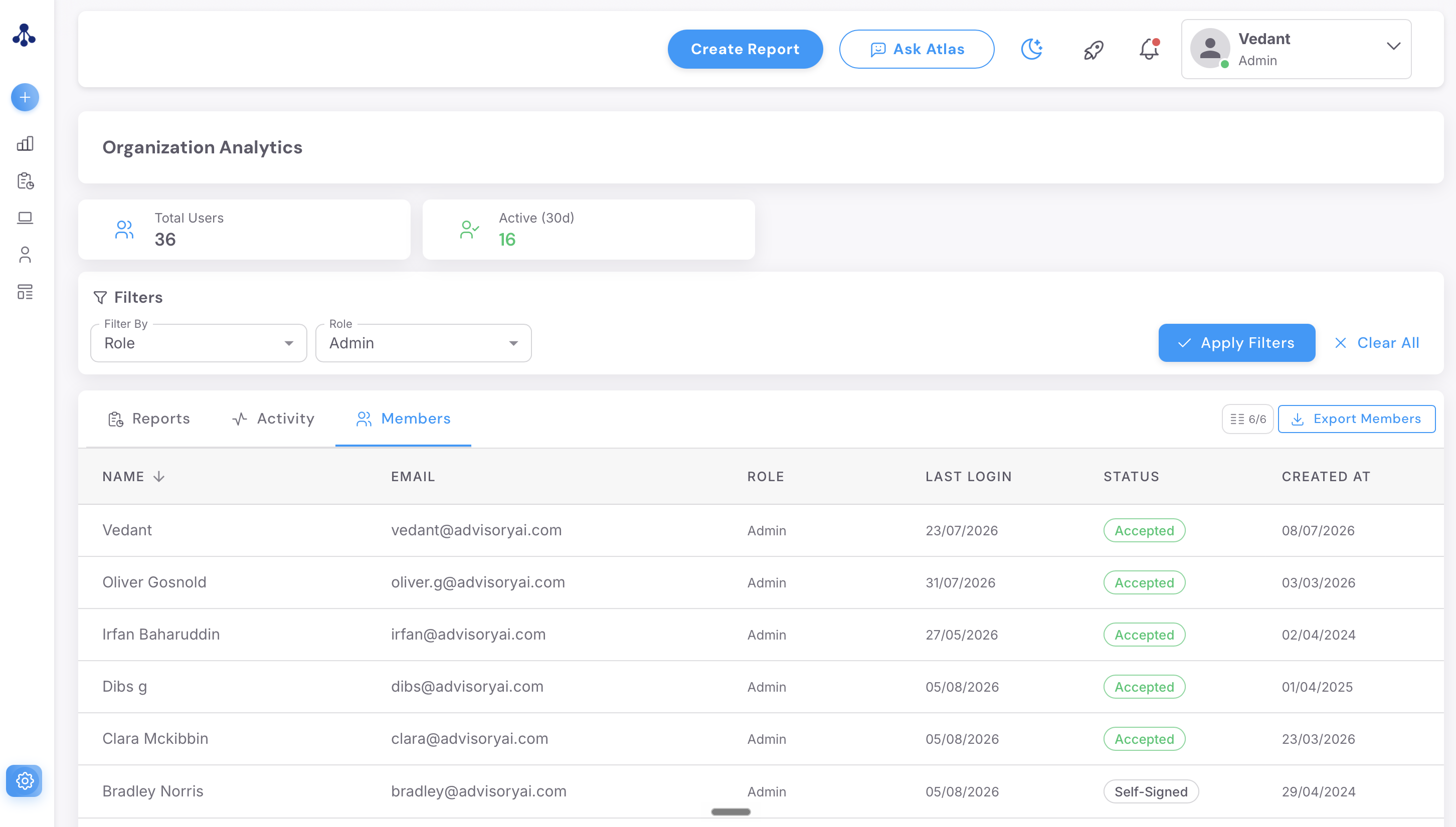Click the Ask Atlas button

[x=917, y=49]
